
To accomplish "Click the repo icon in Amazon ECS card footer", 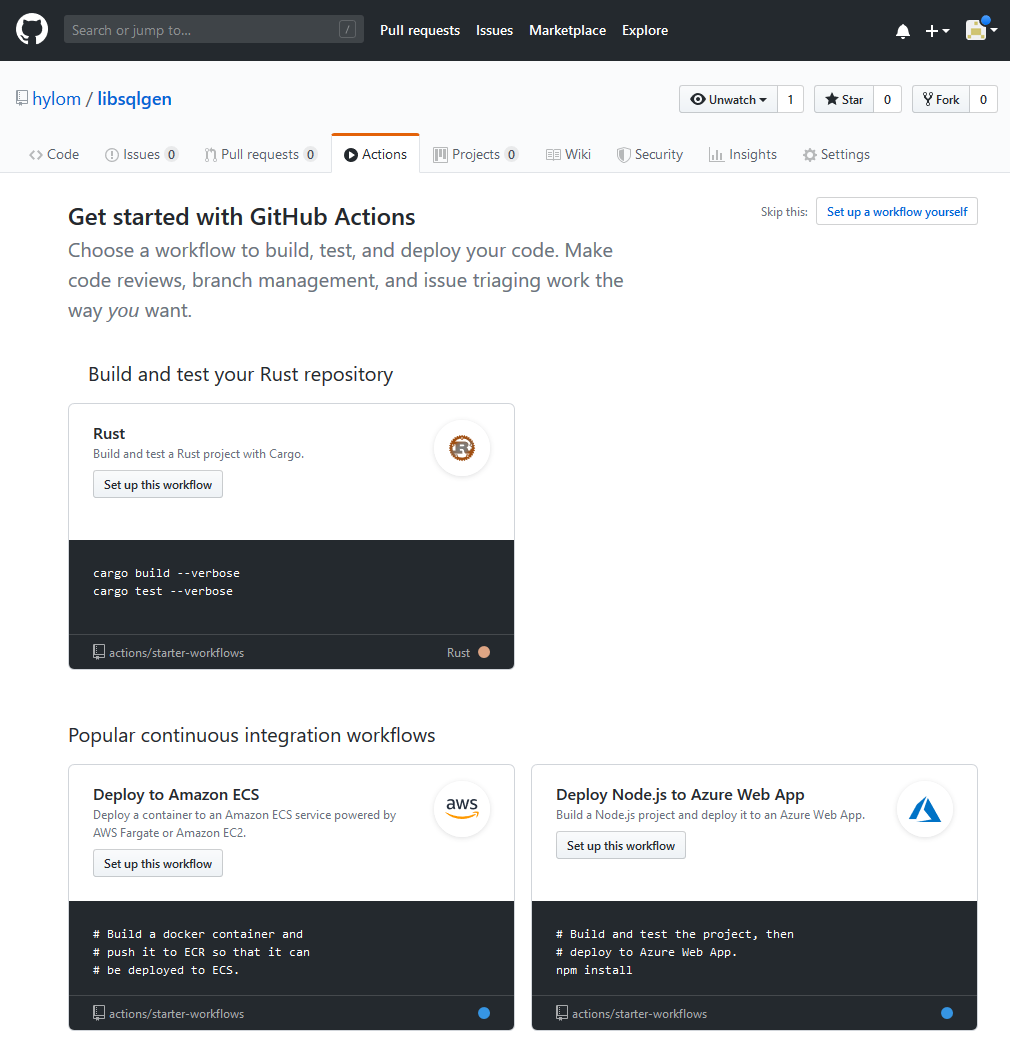I will [x=99, y=1012].
